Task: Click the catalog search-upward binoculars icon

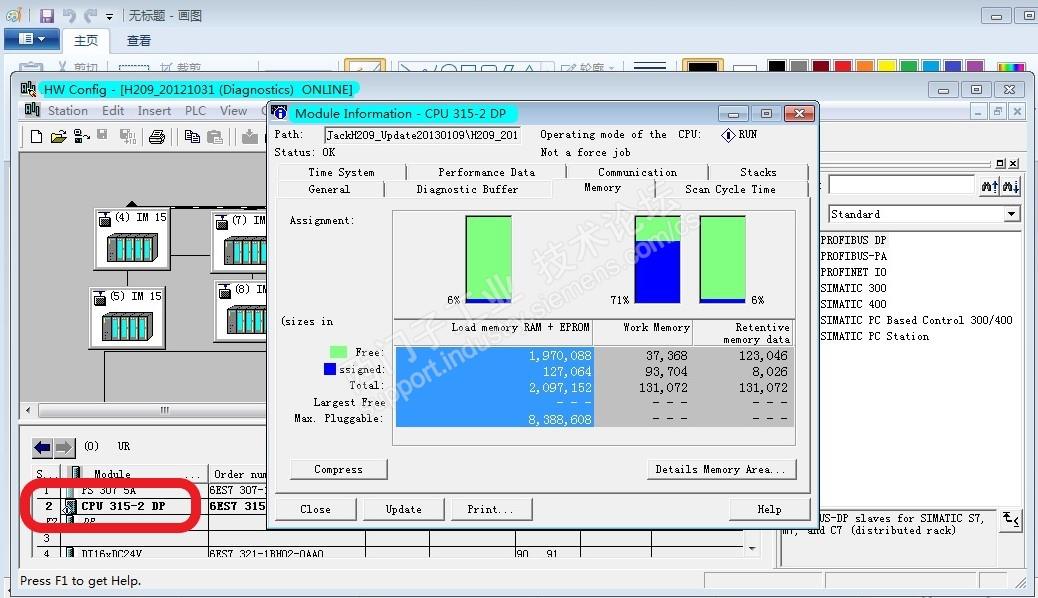Action: click(990, 186)
